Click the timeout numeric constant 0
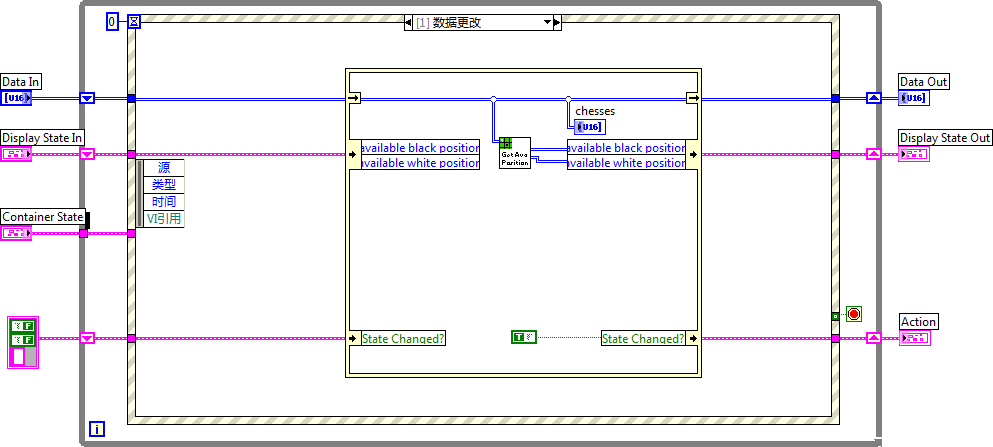 pyautogui.click(x=112, y=21)
